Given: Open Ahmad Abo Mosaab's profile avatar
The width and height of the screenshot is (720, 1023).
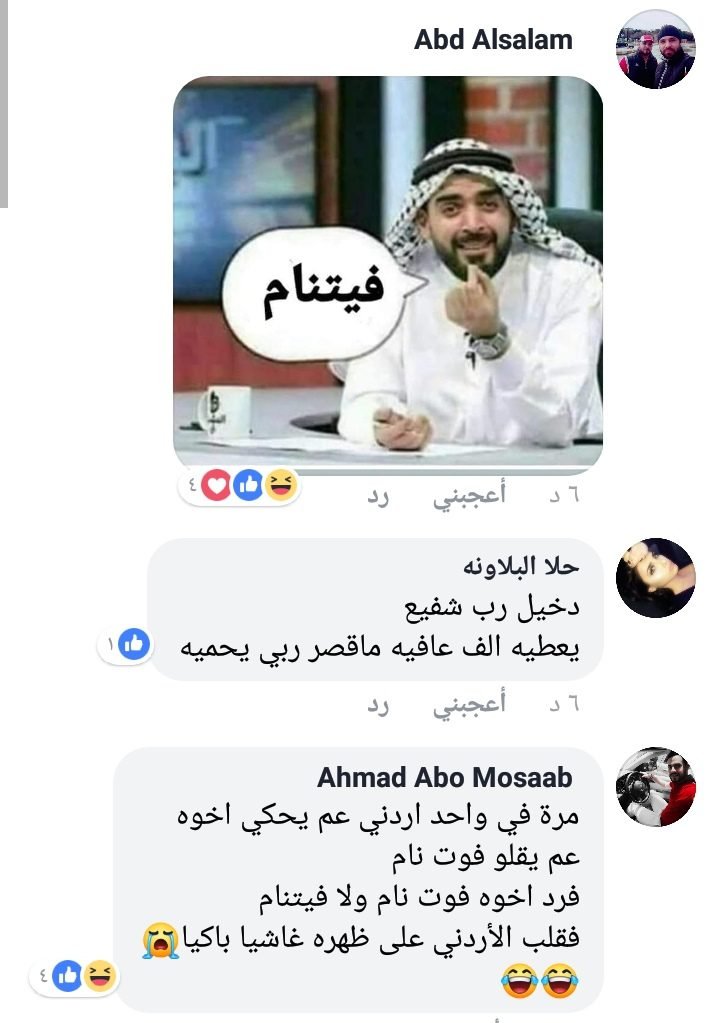Looking at the screenshot, I should pyautogui.click(x=655, y=787).
